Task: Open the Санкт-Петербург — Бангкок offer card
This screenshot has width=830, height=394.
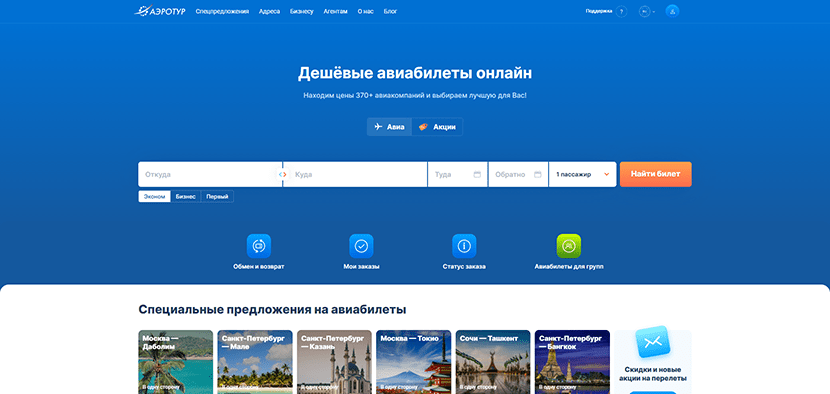Action: (x=573, y=362)
